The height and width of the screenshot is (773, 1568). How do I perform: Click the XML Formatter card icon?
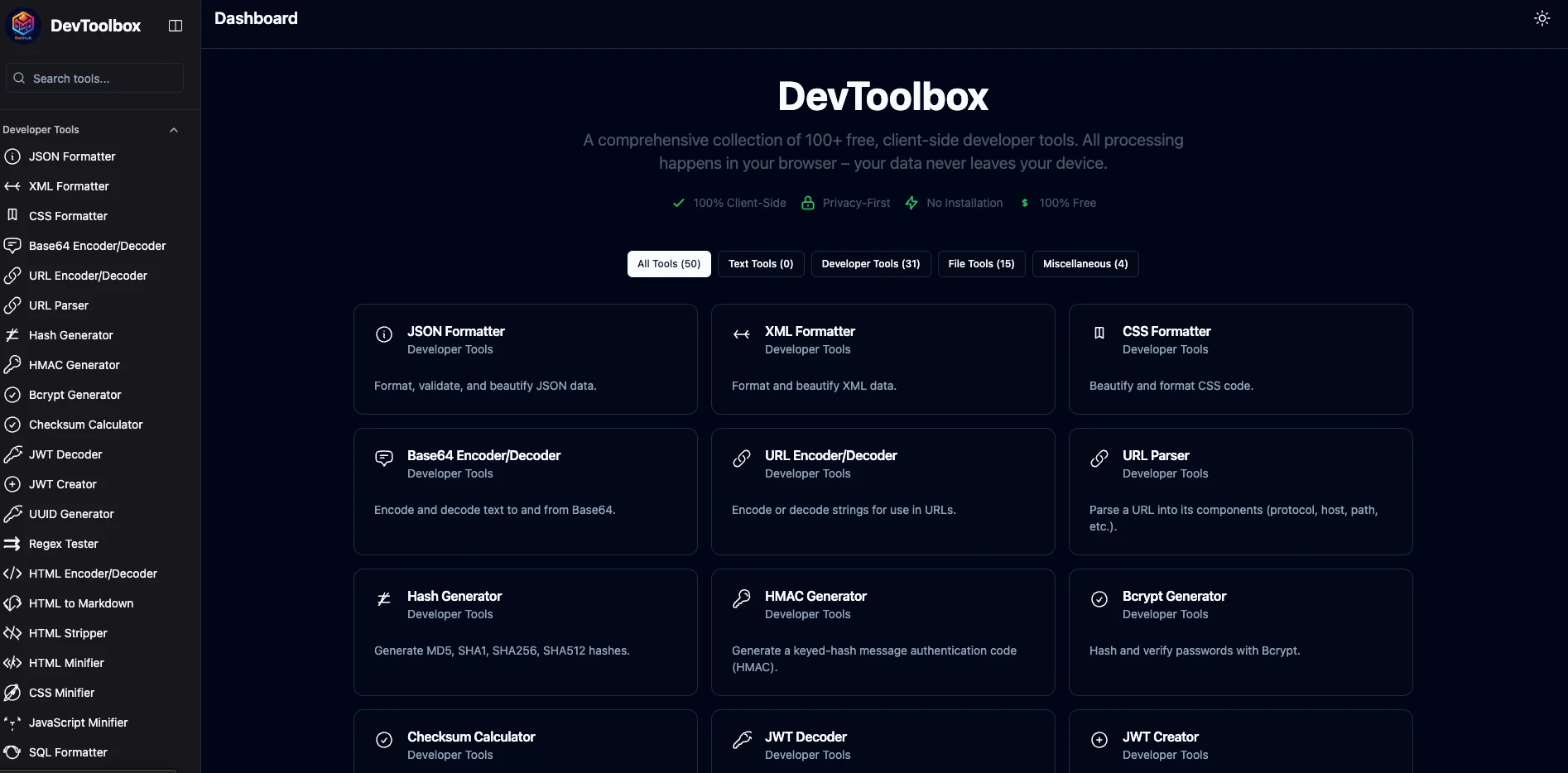tap(742, 334)
